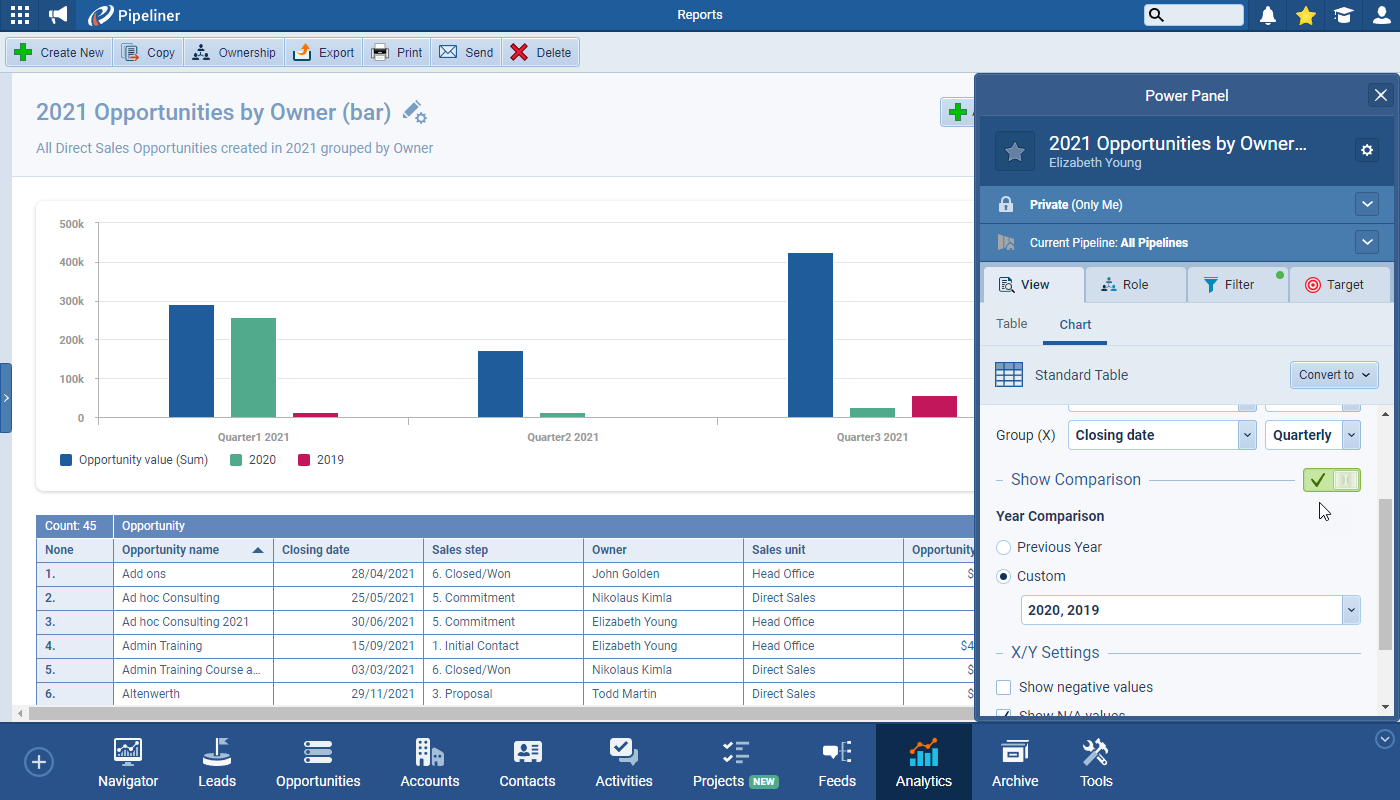Disable the Show Comparison toggle
Screen dimensions: 1400x800
(x=1331, y=480)
